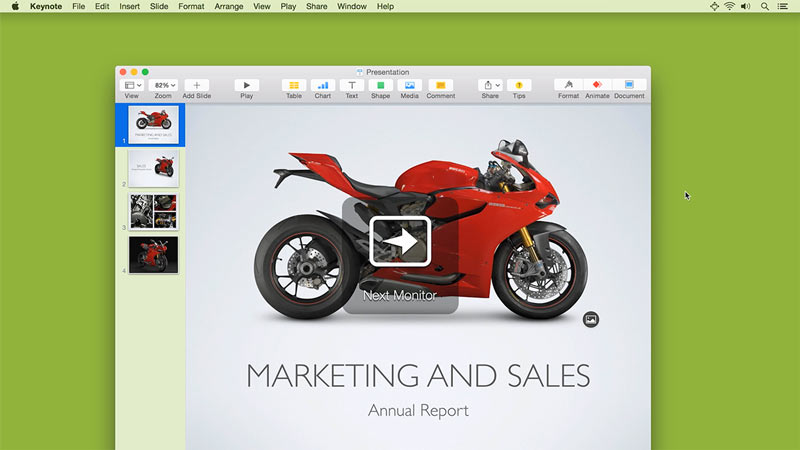Open the Help menu

pyautogui.click(x=385, y=6)
